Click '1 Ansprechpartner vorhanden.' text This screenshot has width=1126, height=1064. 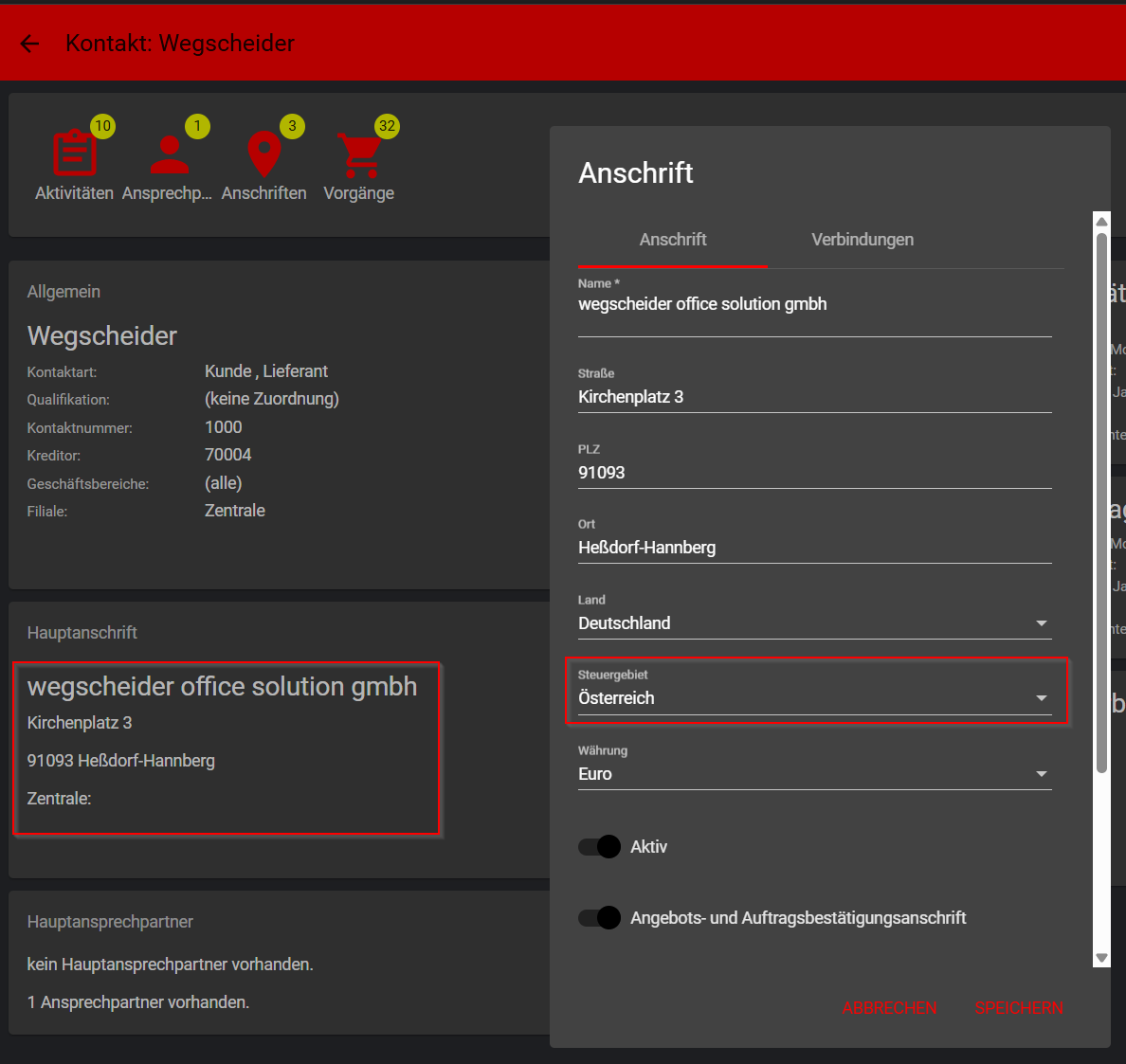(x=137, y=1002)
